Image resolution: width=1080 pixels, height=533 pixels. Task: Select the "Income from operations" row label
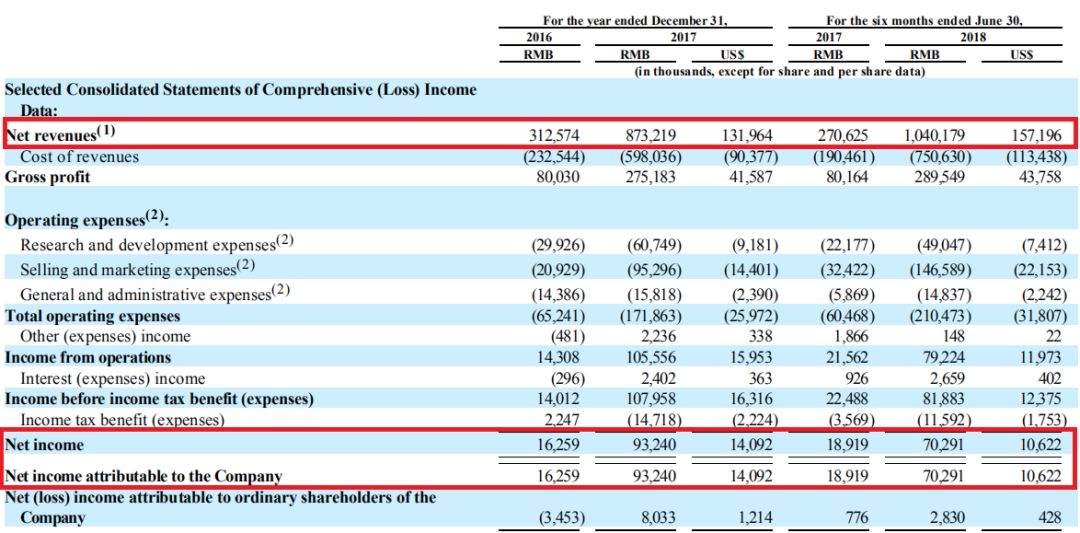coord(88,357)
